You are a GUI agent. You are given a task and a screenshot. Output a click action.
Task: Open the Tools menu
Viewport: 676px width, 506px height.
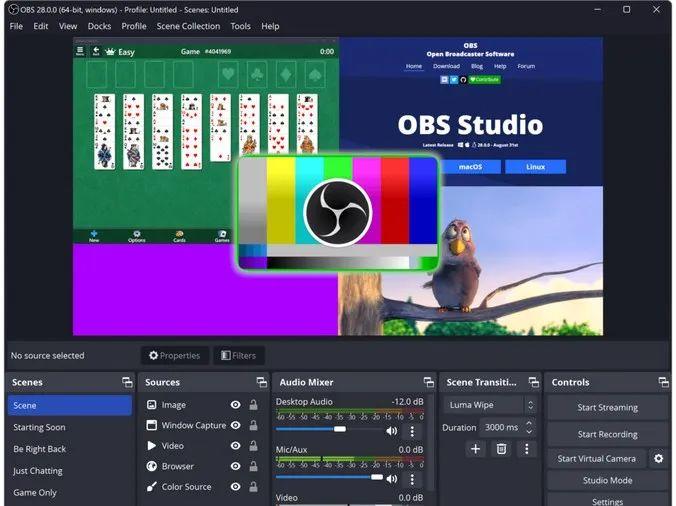241,26
